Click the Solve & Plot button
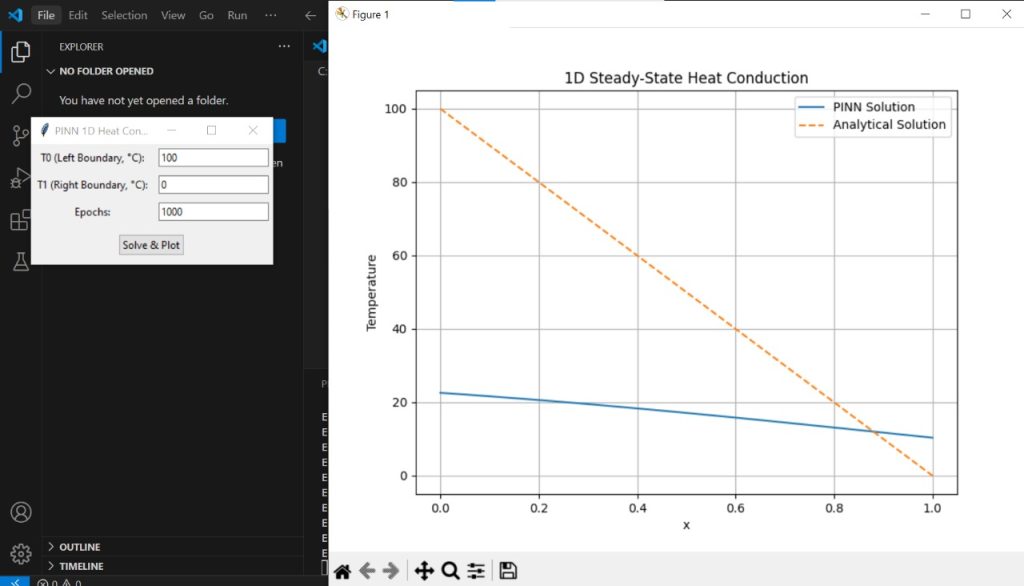This screenshot has width=1024, height=586. [x=151, y=245]
